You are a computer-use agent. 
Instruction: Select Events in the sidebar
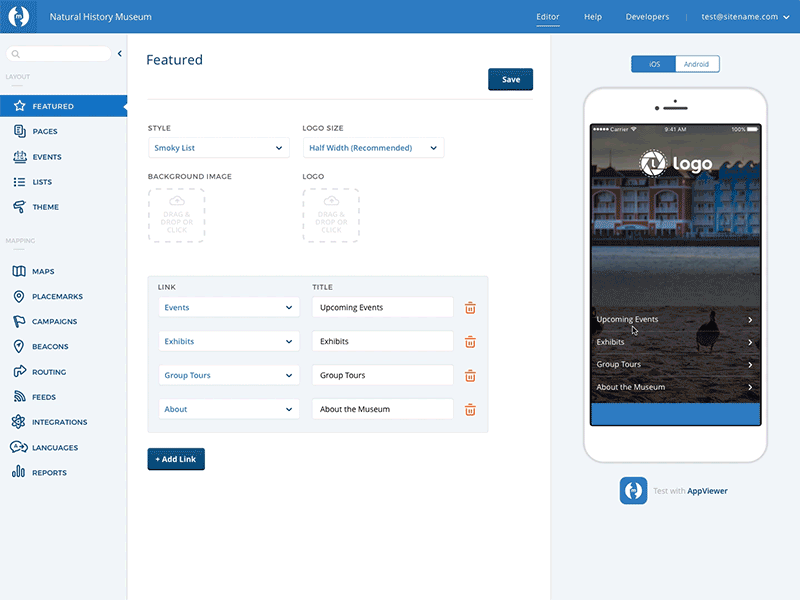(x=63, y=157)
